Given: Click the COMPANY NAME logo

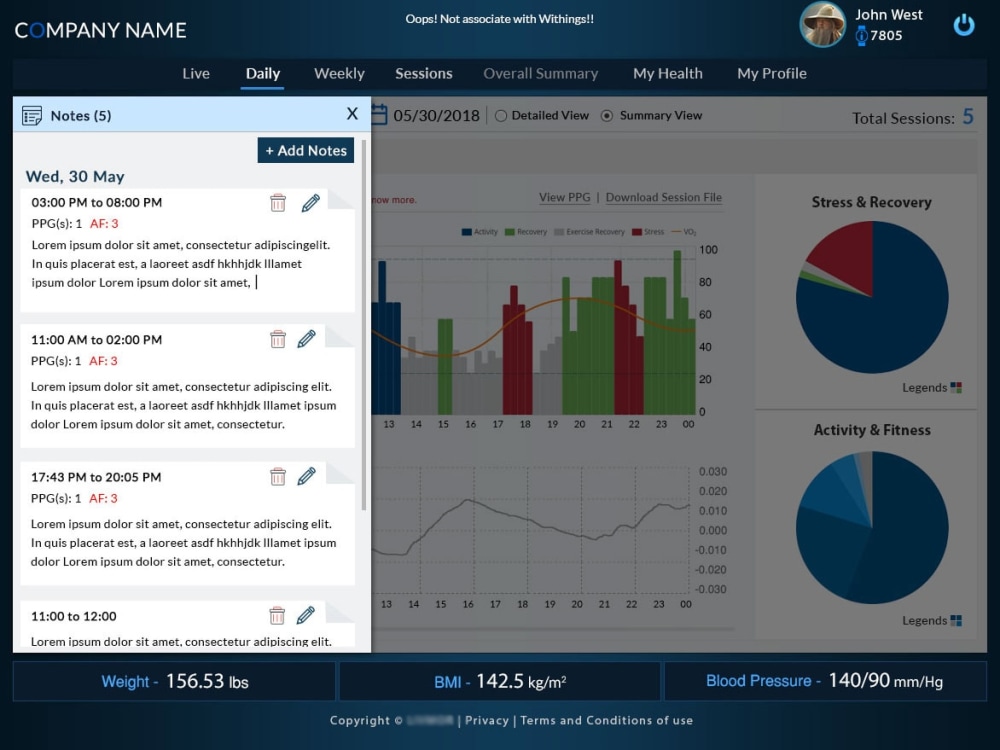Looking at the screenshot, I should click(x=100, y=30).
